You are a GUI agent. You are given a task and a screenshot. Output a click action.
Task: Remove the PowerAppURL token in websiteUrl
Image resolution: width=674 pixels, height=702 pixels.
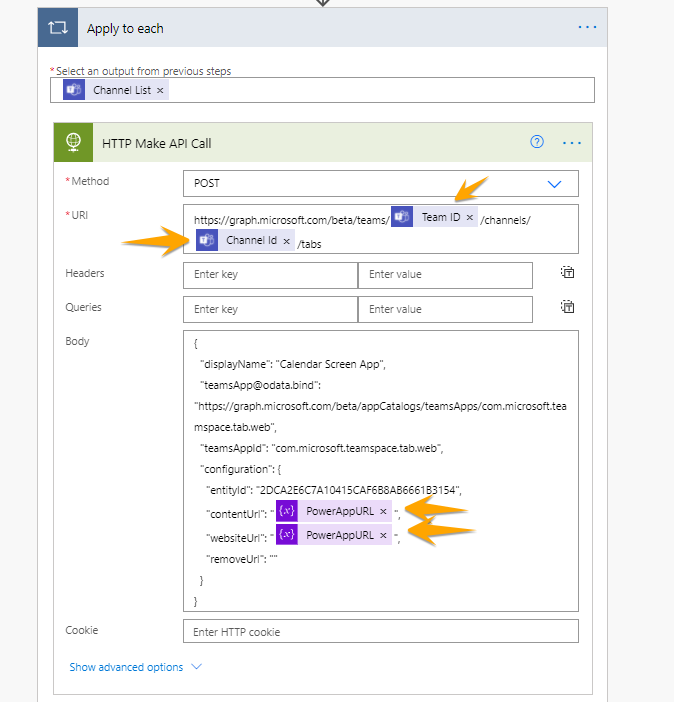pos(383,535)
